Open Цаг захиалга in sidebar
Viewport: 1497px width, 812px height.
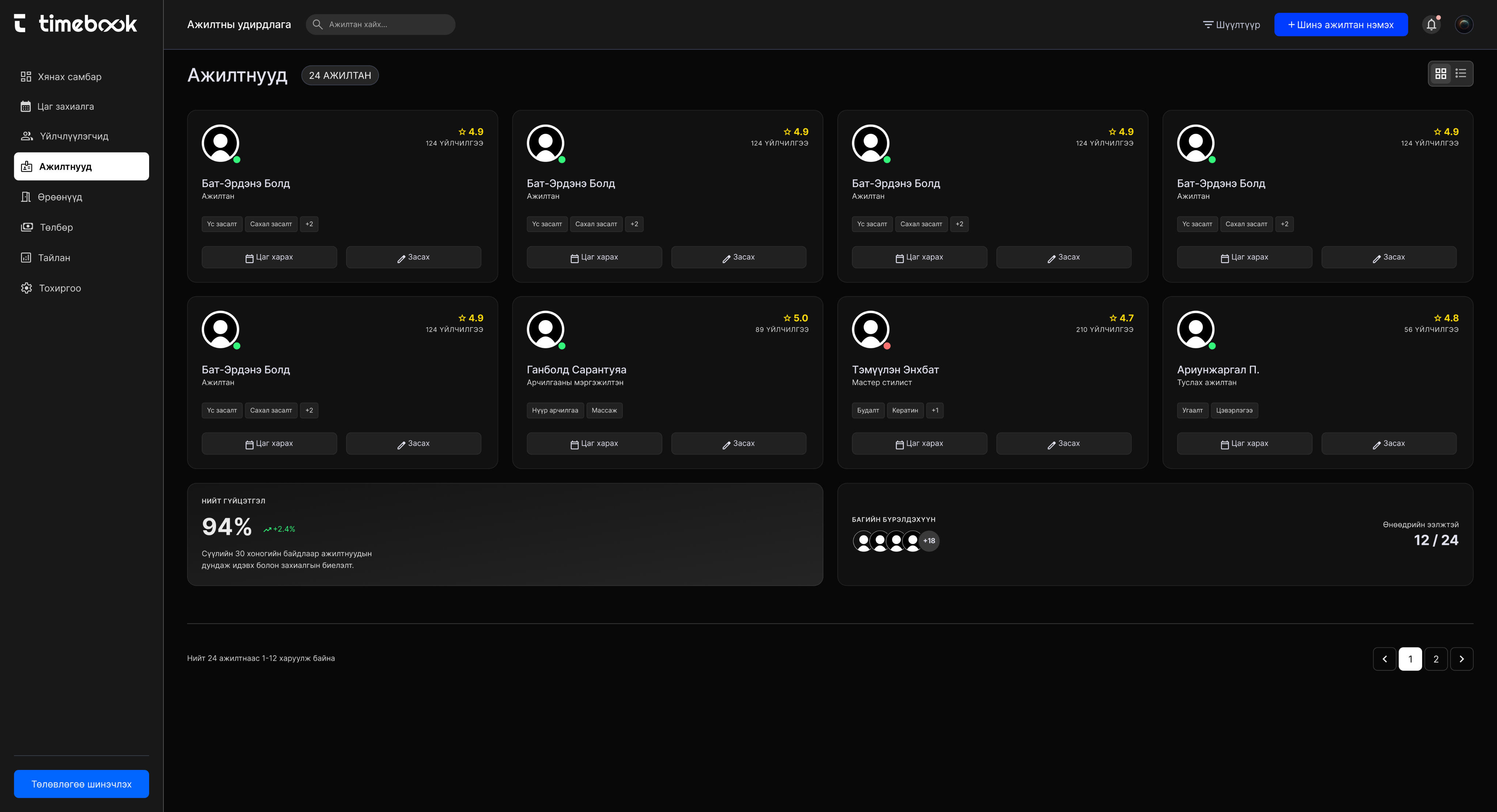[82, 106]
